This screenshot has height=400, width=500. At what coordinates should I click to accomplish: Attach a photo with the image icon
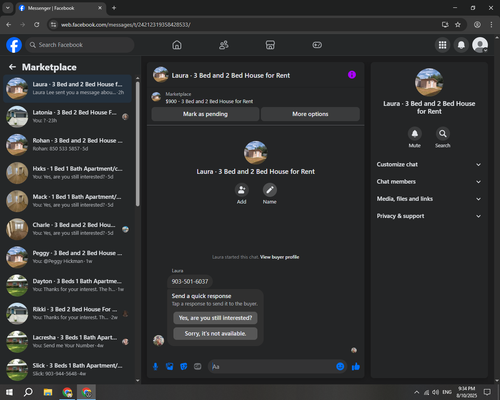coord(169,367)
